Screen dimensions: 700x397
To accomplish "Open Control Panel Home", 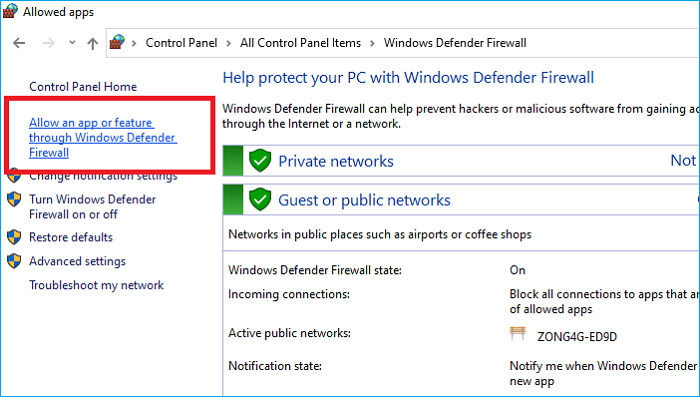I will coord(83,87).
